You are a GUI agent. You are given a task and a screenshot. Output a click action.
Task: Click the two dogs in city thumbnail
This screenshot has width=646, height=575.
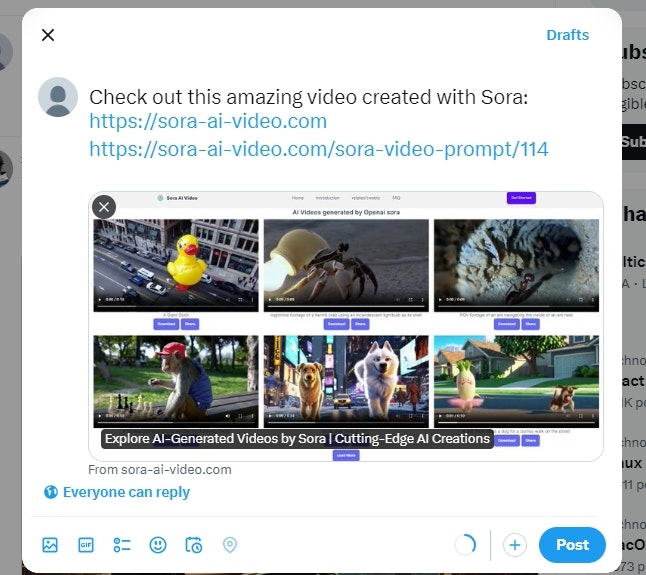pyautogui.click(x=346, y=381)
